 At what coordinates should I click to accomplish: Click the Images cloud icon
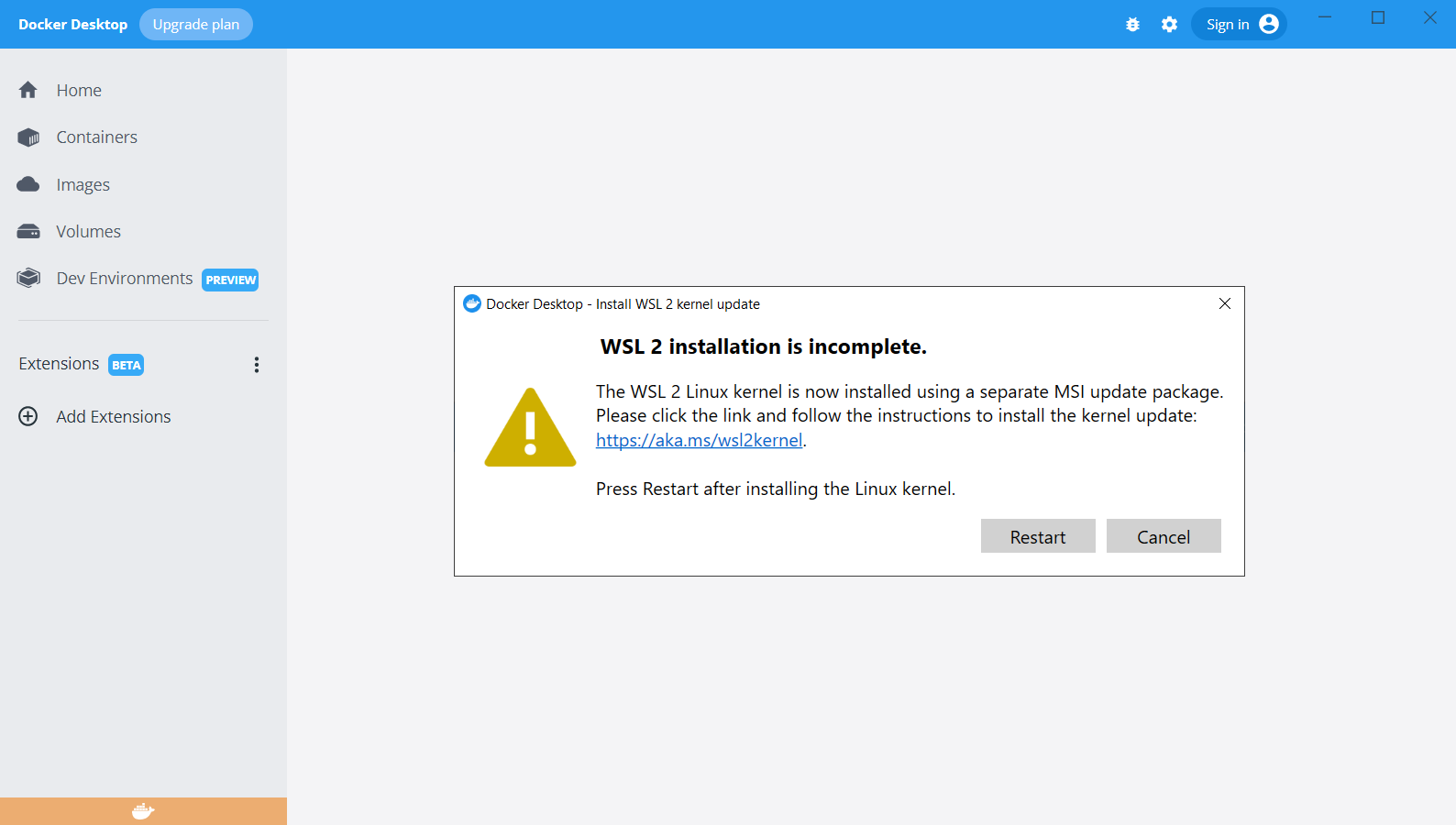[28, 184]
